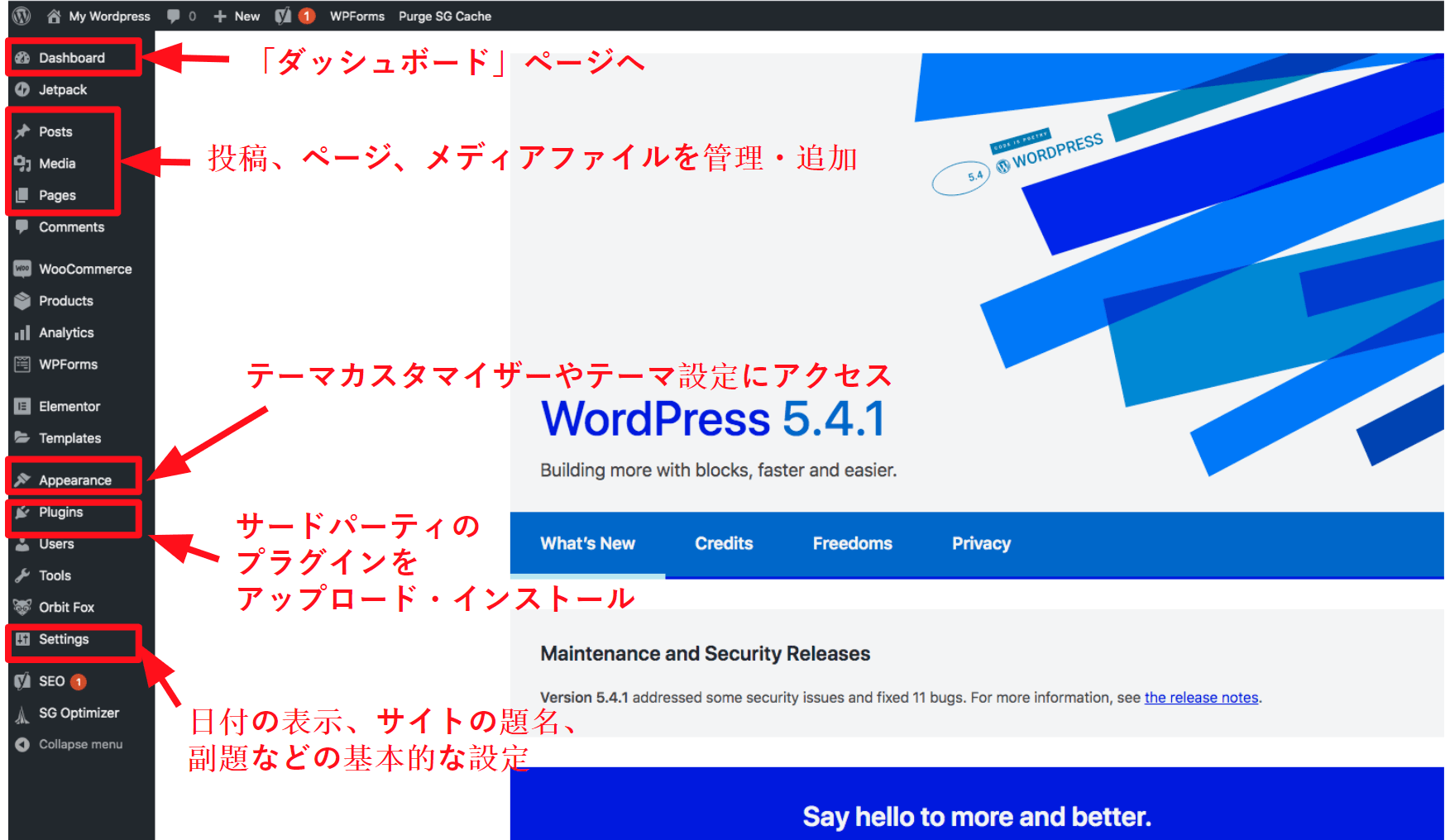Click the Products box icon
Screen dimensions: 1445x840
pos(22,301)
